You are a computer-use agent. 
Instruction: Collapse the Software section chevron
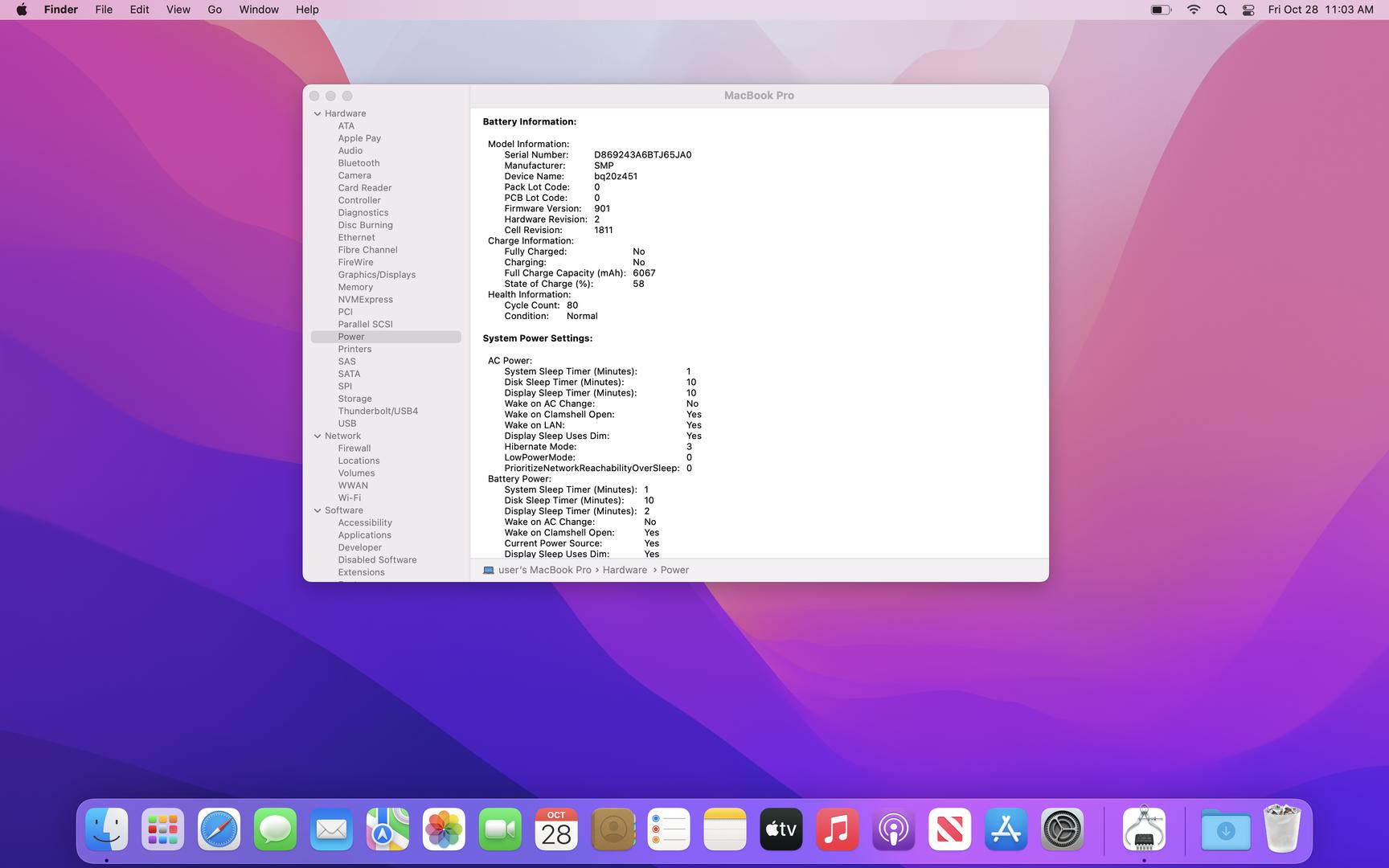[x=318, y=510]
